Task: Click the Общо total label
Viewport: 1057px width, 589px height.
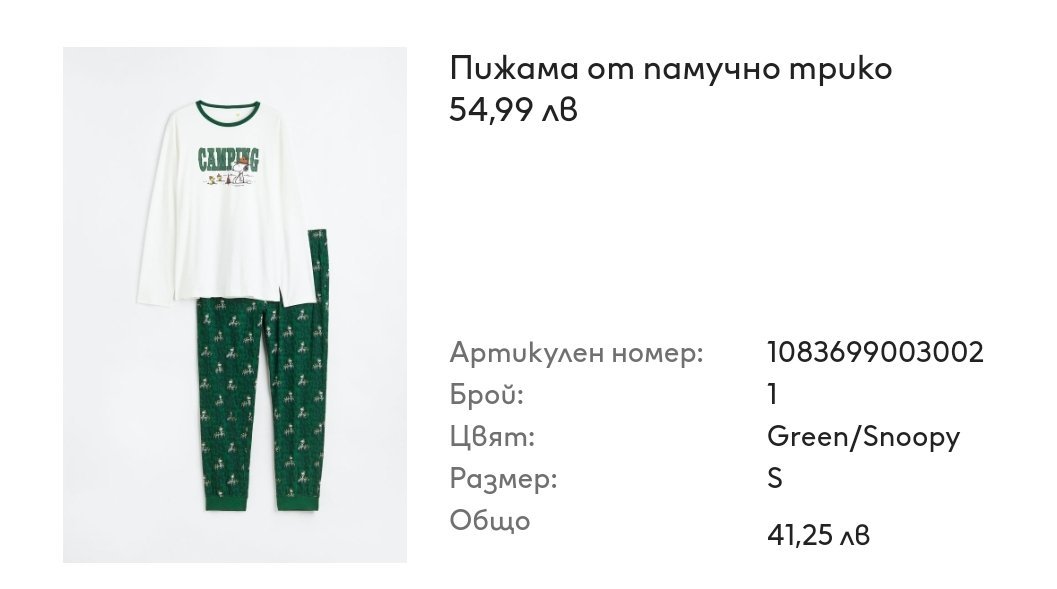Action: coord(490,521)
